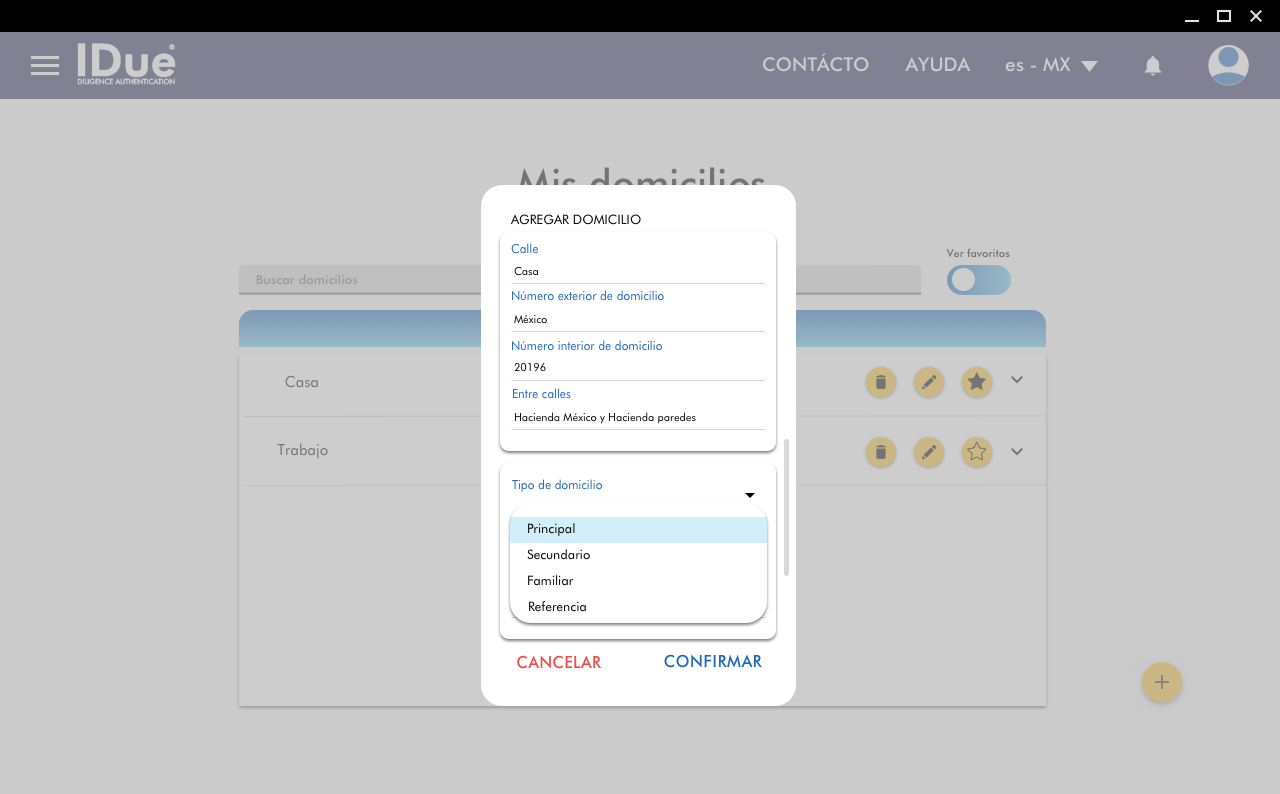
Task: Open the hamburger navigation menu
Action: tap(45, 66)
